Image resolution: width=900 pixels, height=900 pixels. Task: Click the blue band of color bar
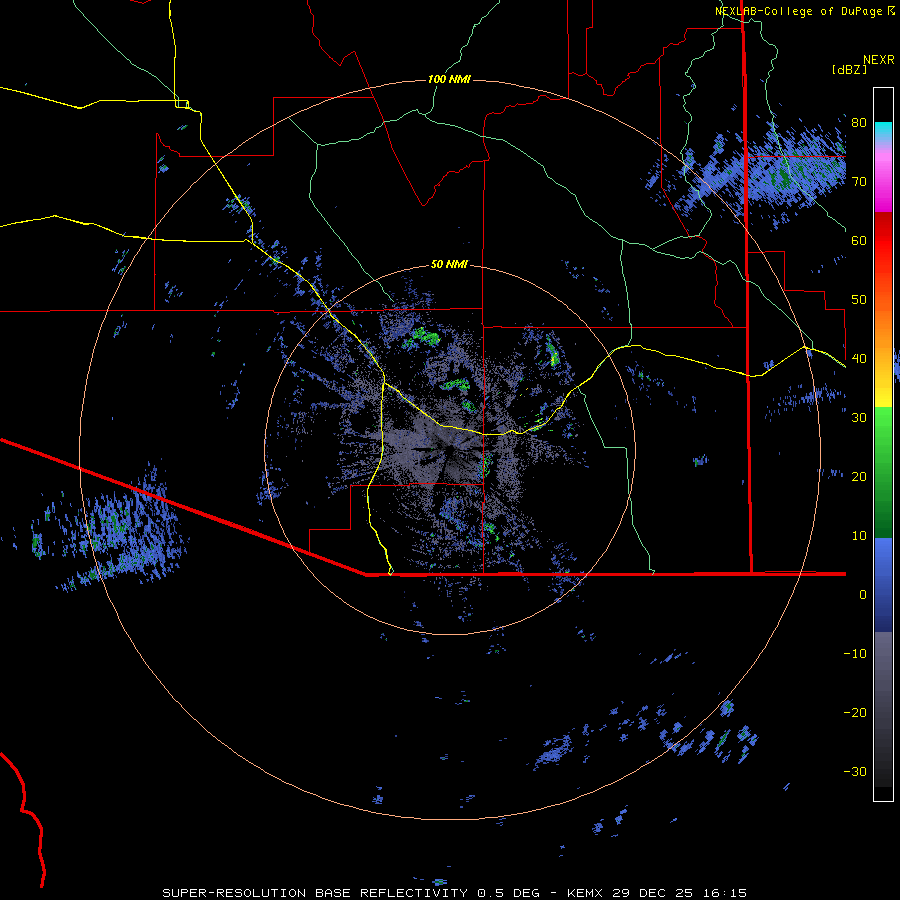(x=883, y=585)
